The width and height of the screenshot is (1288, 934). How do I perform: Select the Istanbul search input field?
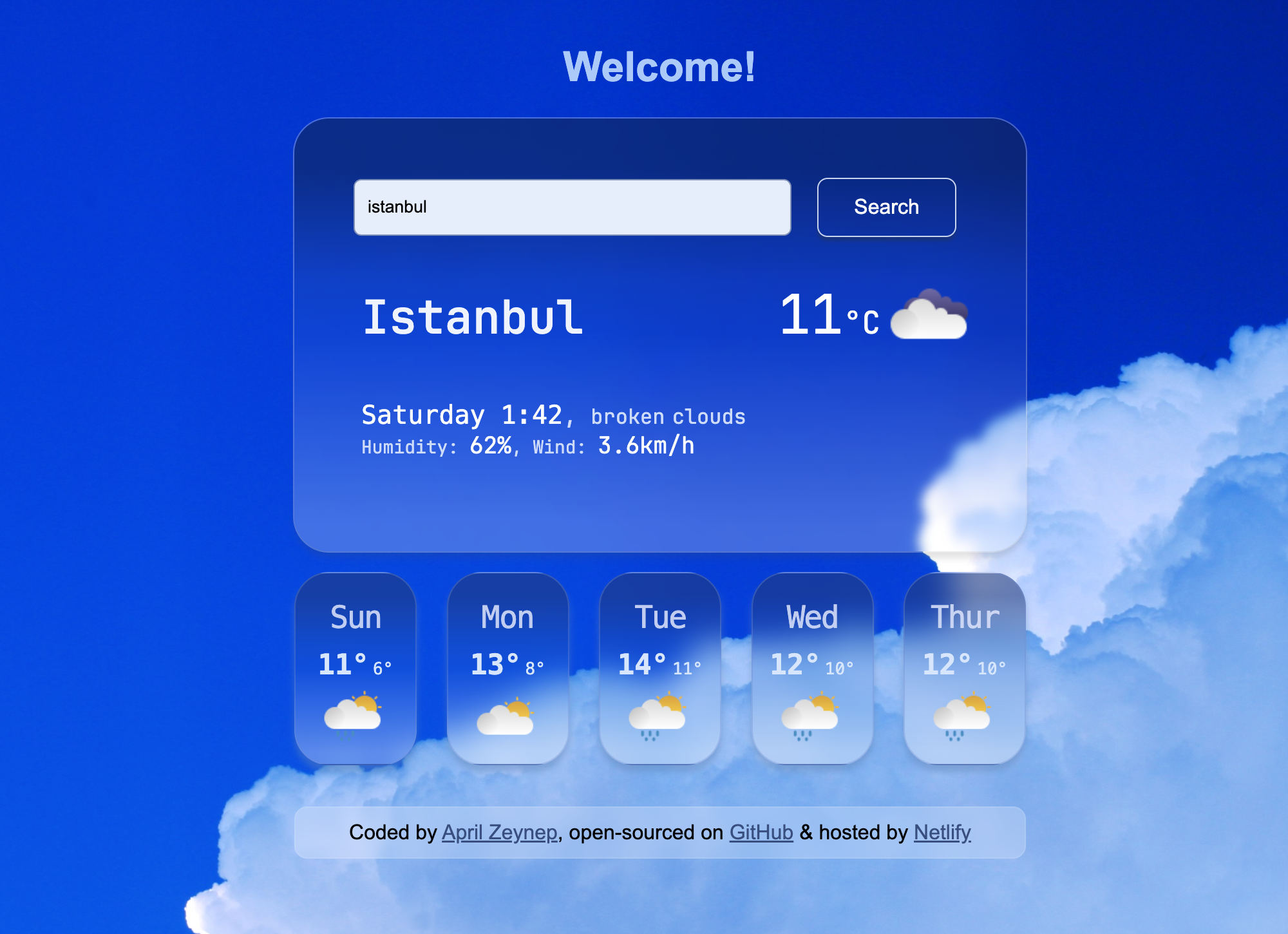[x=572, y=207]
